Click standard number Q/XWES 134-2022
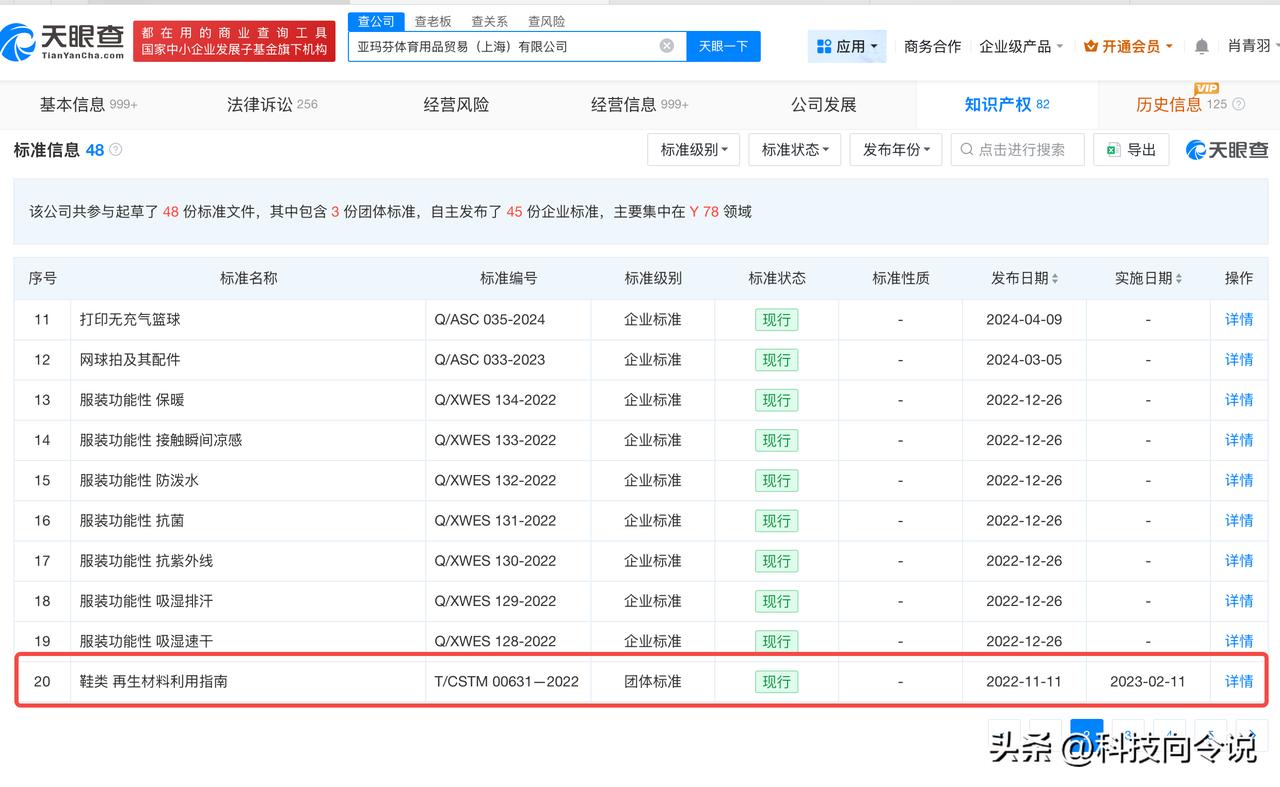 [x=495, y=400]
